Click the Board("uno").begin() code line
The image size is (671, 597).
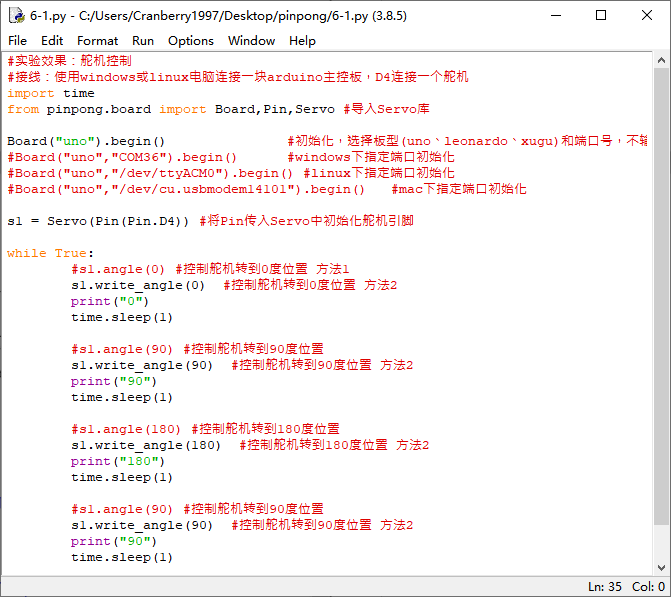86,141
